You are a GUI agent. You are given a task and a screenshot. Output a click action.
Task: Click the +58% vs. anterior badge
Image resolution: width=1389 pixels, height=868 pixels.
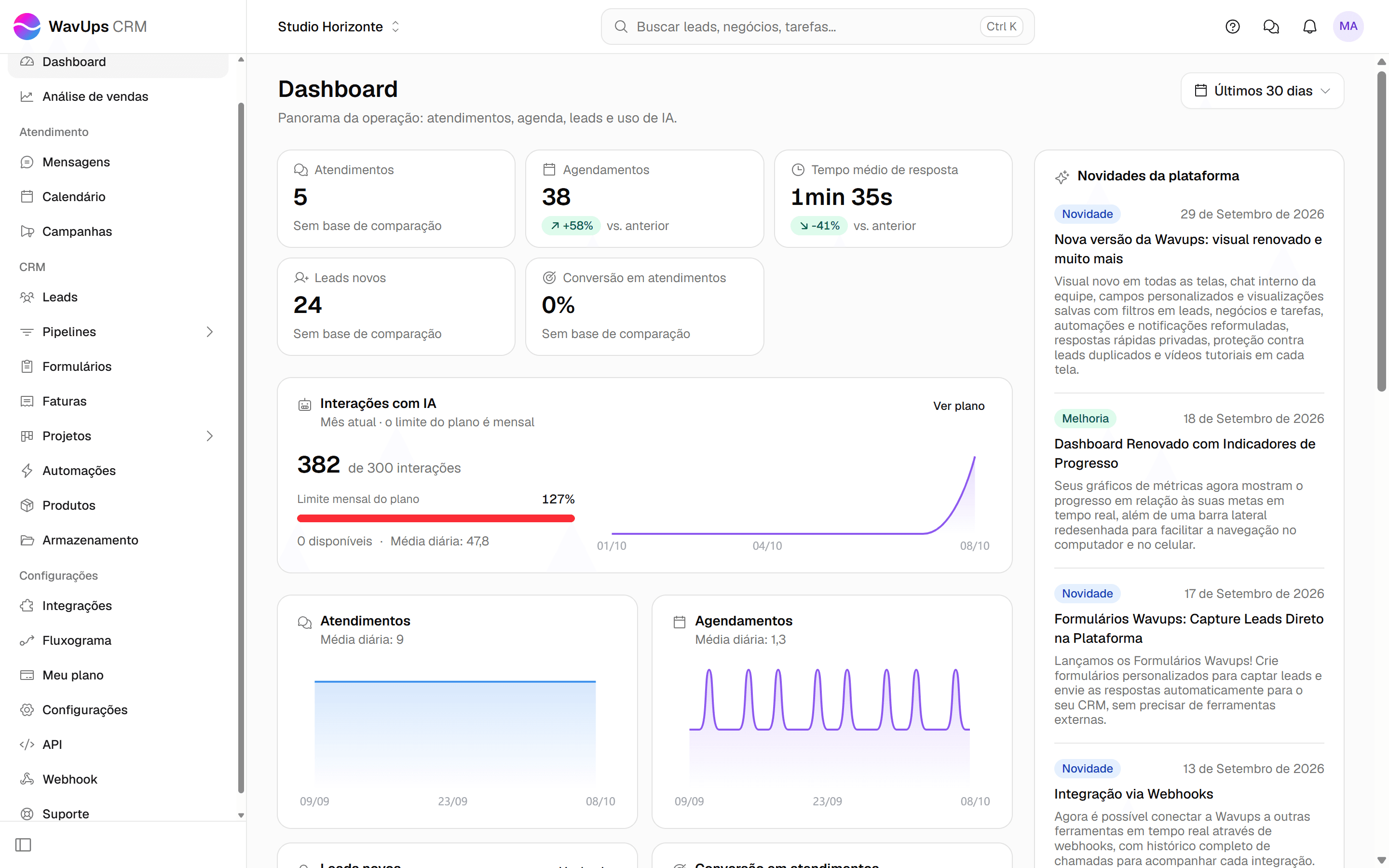point(571,226)
